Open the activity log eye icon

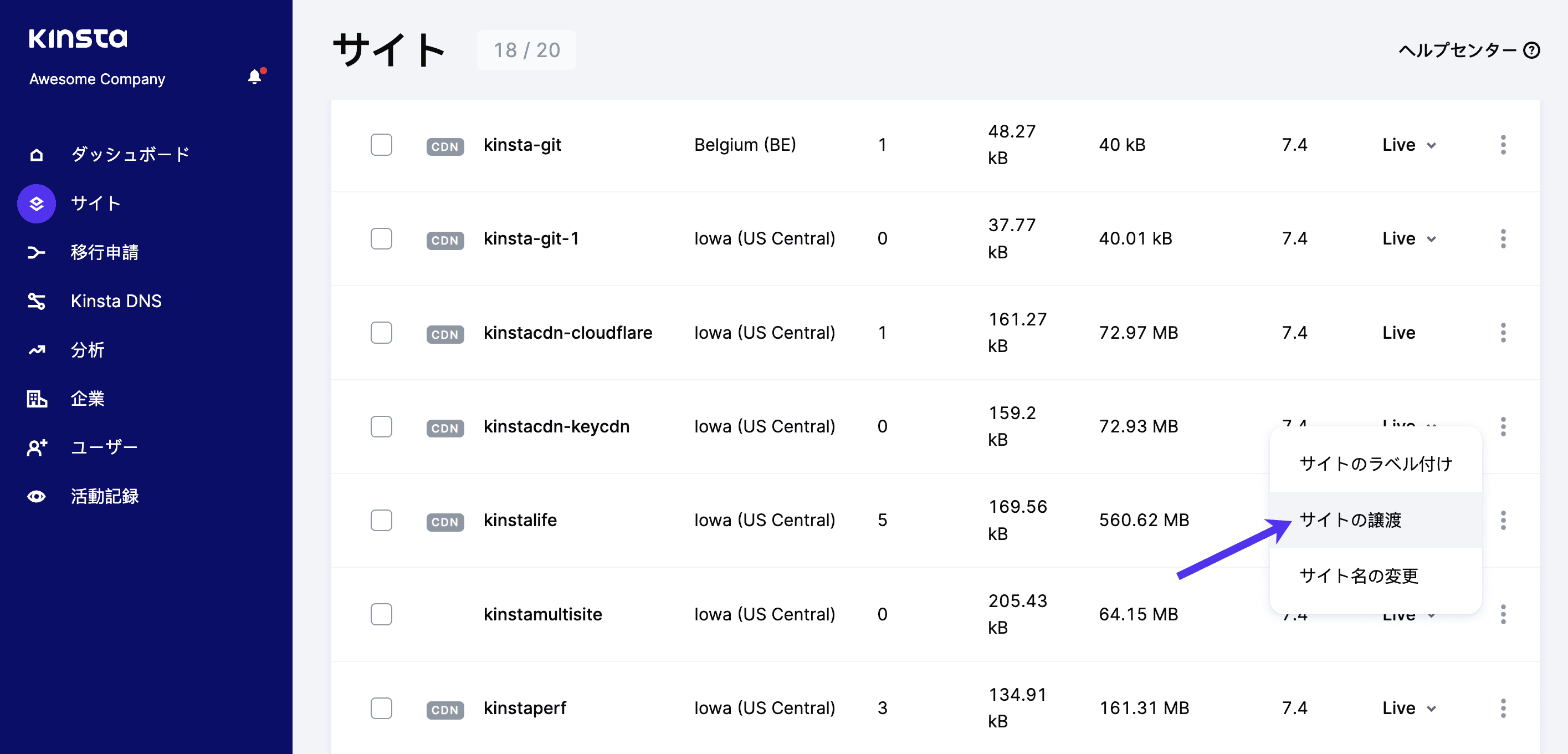[37, 496]
